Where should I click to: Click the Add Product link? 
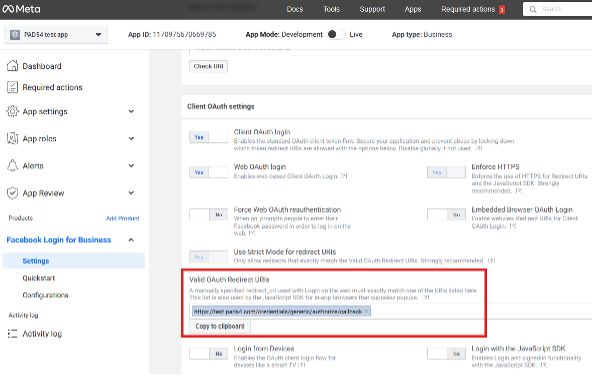pos(122,218)
